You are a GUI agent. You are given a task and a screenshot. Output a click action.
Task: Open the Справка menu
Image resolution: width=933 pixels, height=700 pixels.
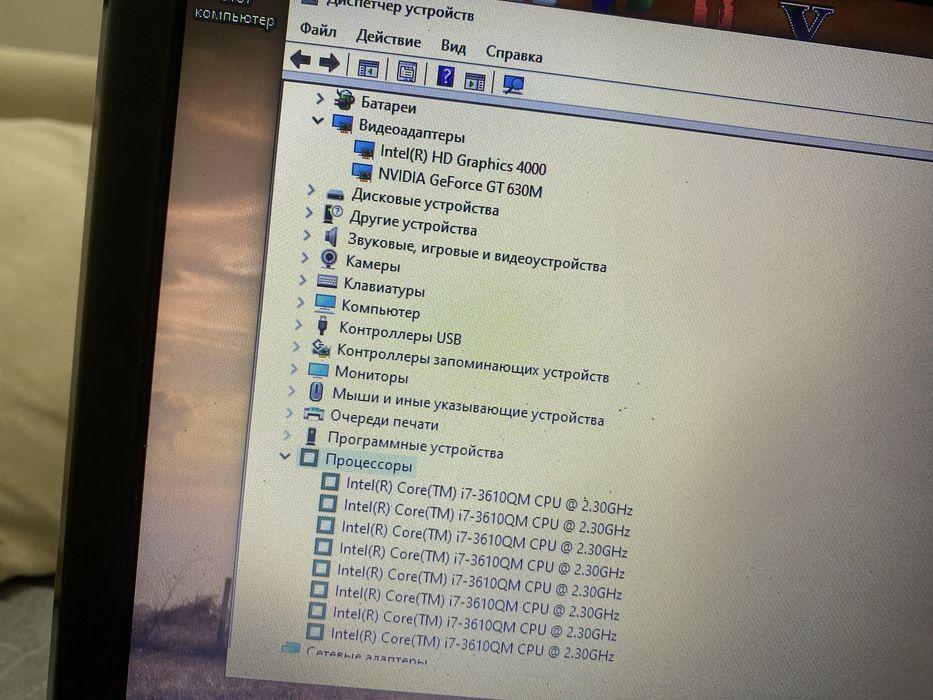[514, 54]
